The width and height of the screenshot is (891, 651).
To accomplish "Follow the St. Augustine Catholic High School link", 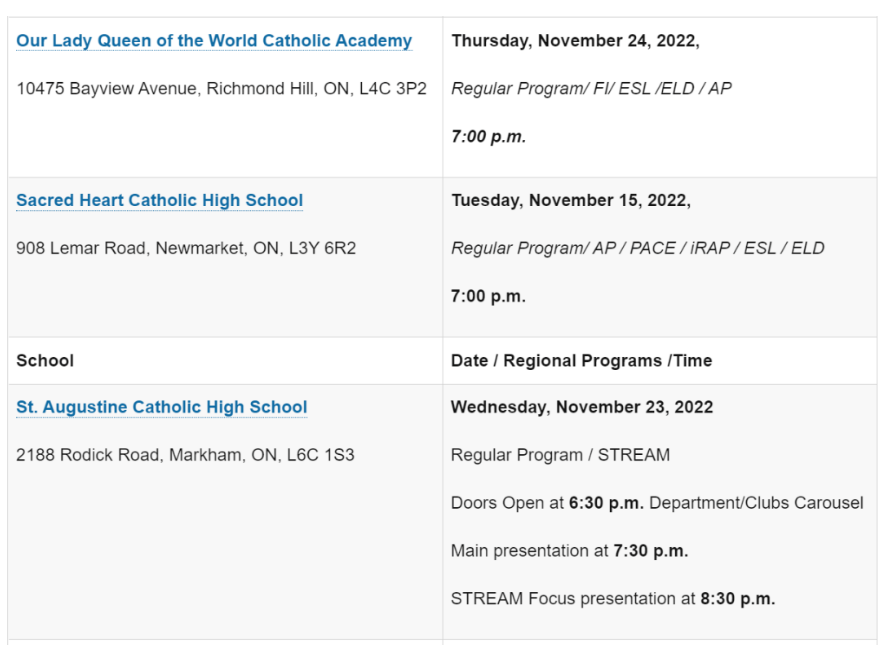I will 161,407.
